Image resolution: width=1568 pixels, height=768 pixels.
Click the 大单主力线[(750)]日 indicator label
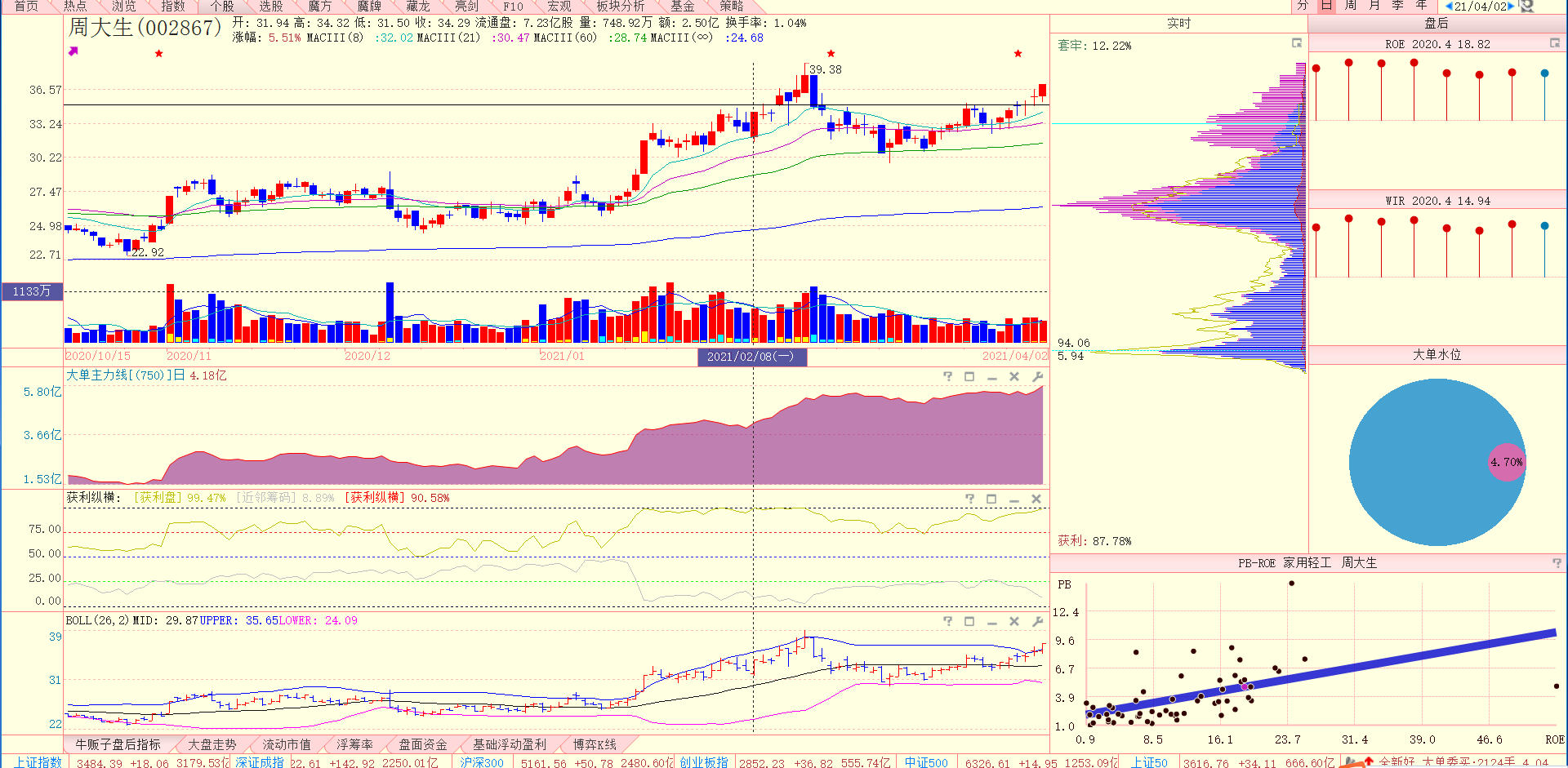click(126, 375)
